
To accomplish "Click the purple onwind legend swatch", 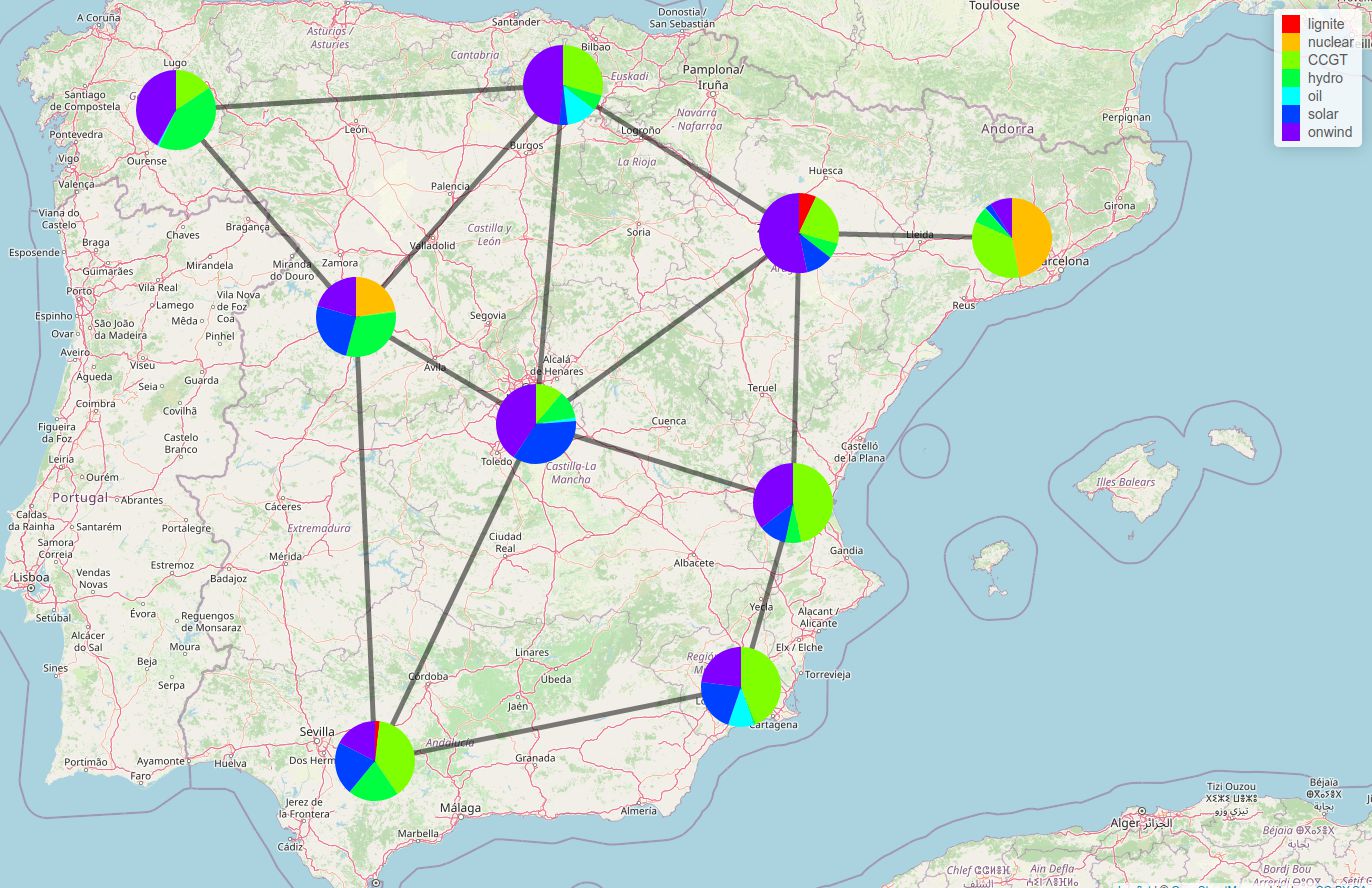I will click(1291, 132).
